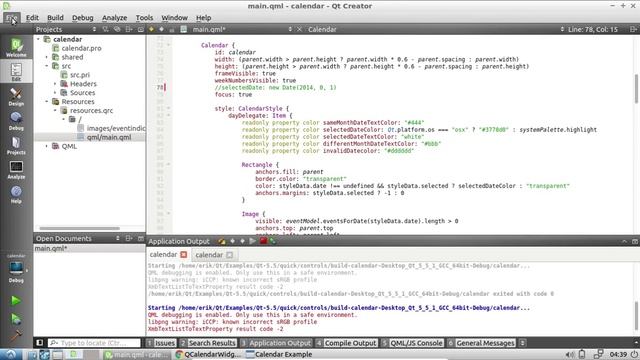Screen dimensions: 640x360
Task: Open Projects mode in sidebar
Action: (16, 145)
